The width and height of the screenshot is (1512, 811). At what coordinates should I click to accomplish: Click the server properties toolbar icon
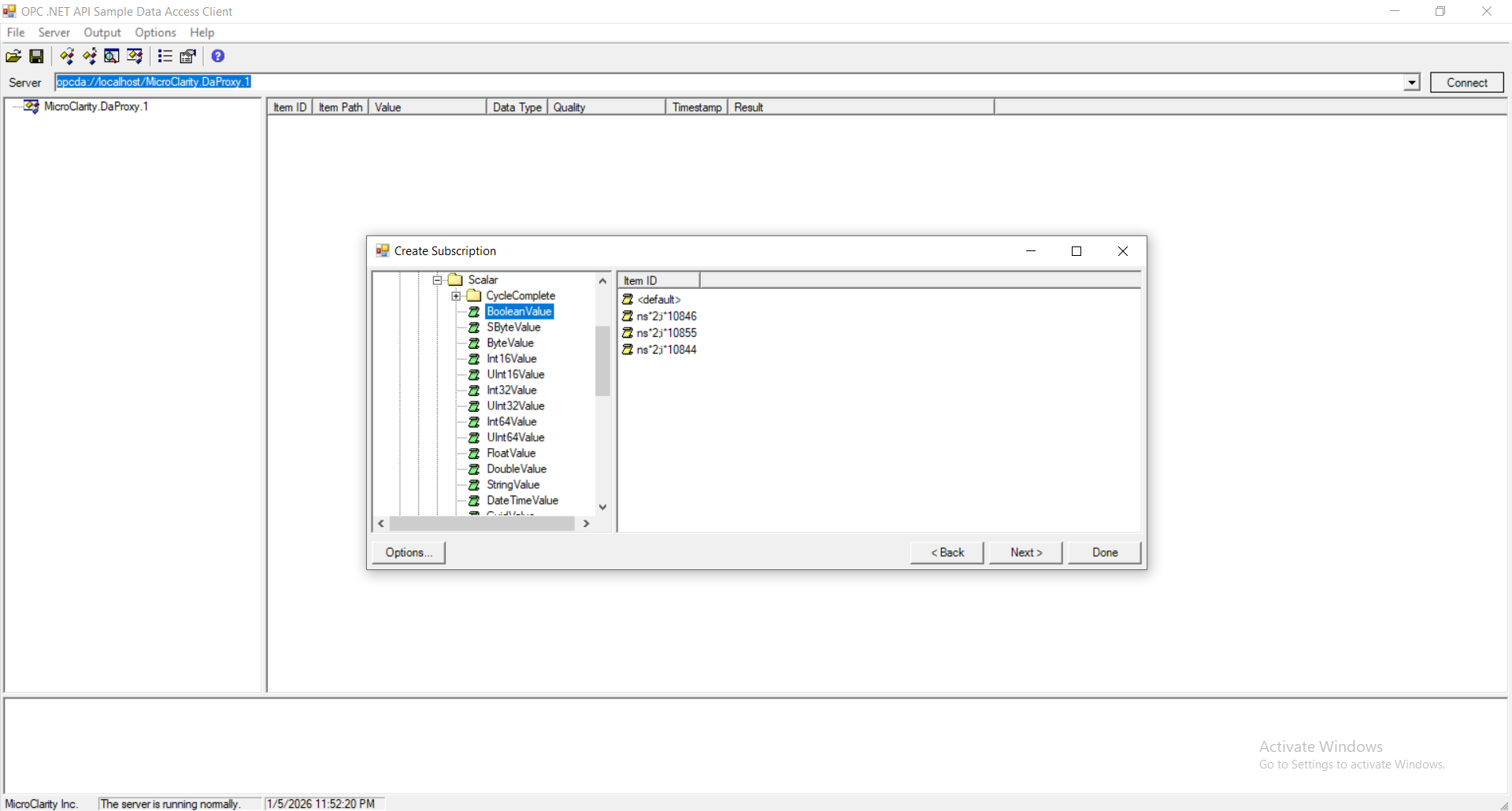pyautogui.click(x=187, y=56)
